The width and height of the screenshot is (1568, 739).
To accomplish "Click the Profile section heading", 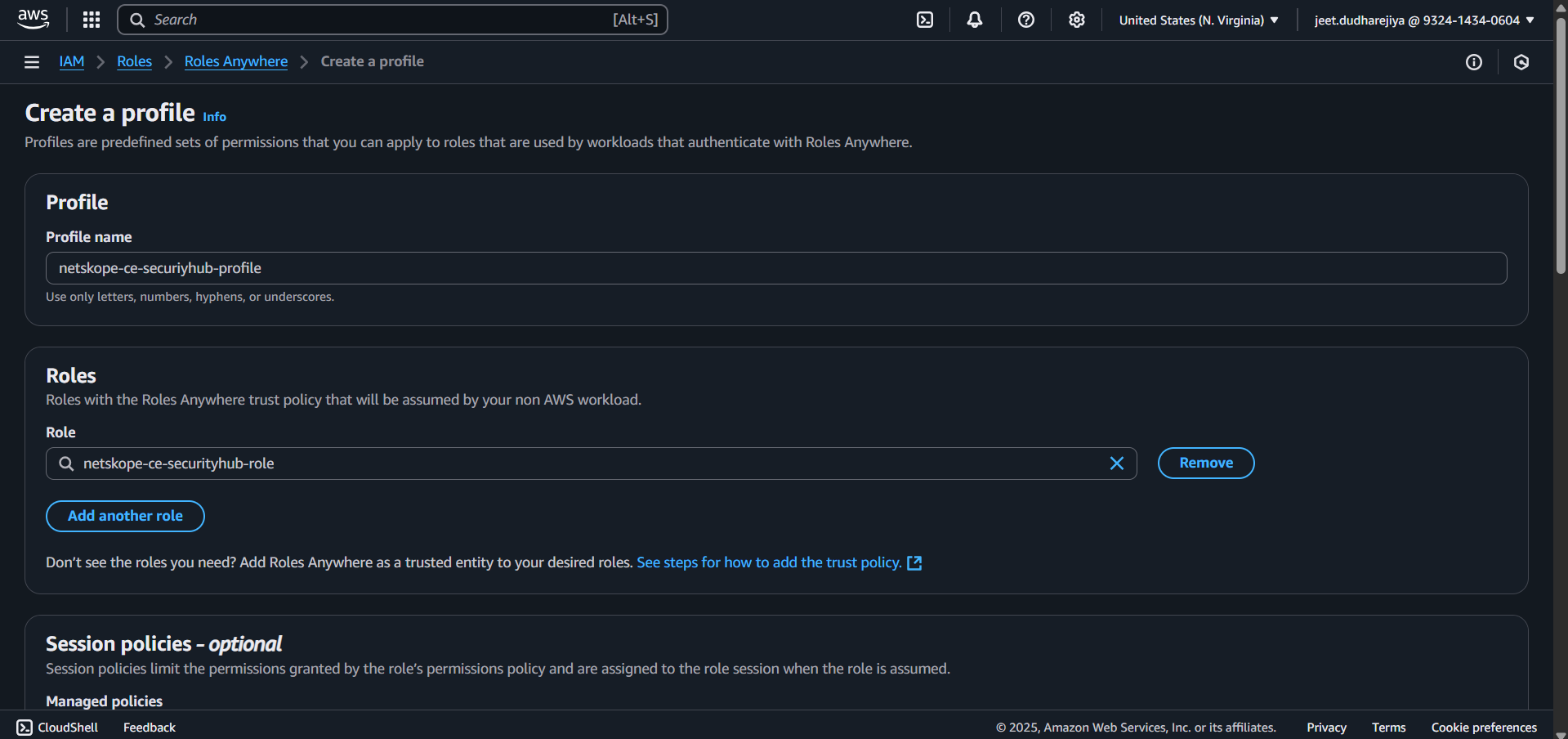I will point(77,203).
